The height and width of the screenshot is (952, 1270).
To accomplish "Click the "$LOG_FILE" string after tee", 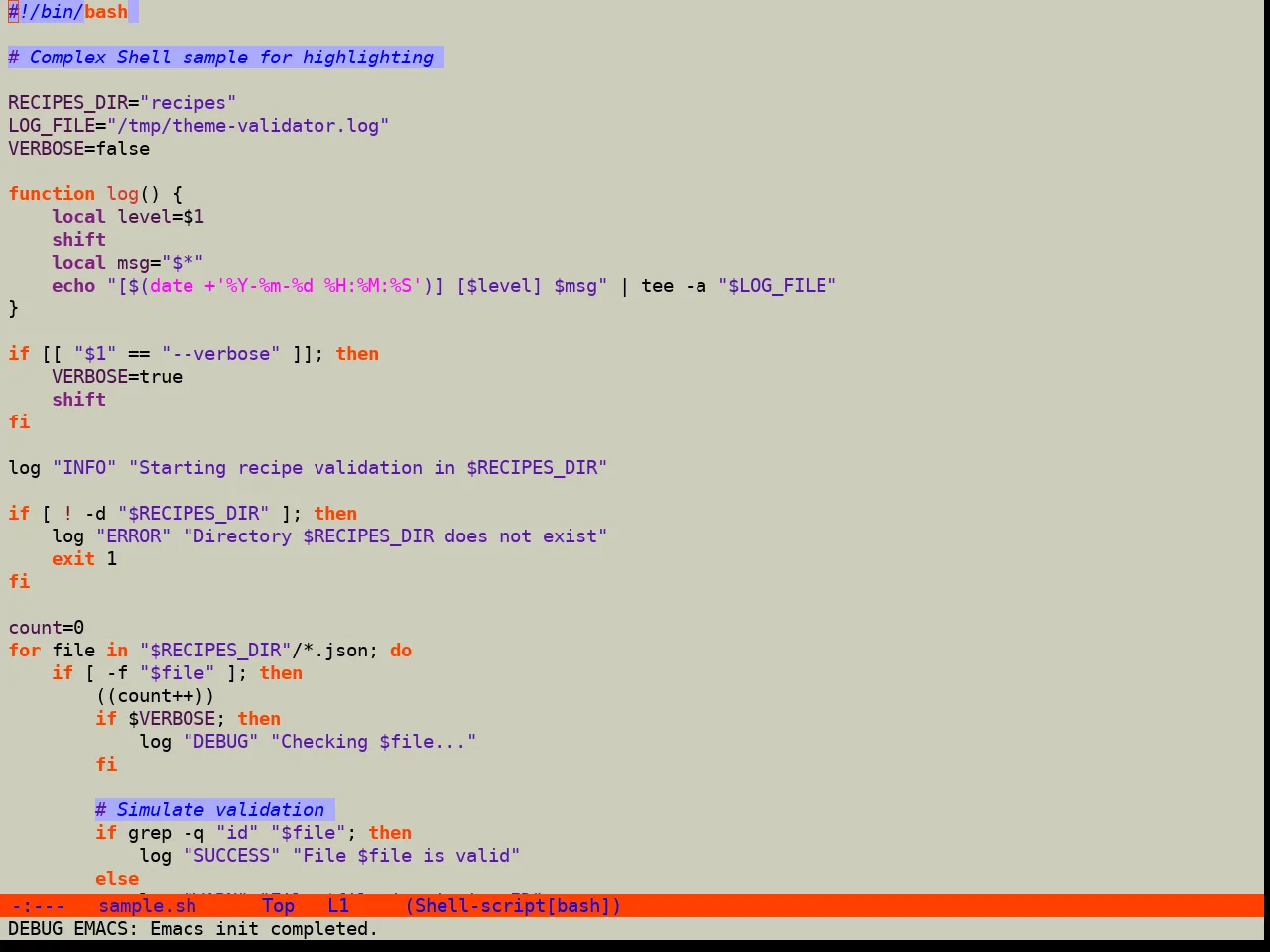I will (778, 286).
